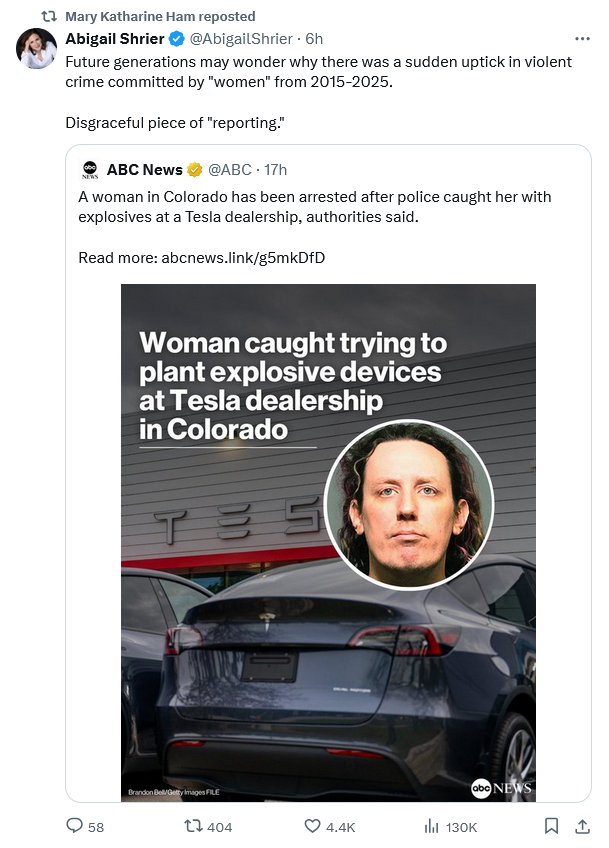This screenshot has width=609, height=848.
Task: Click the @ABC handle
Action: click(230, 170)
